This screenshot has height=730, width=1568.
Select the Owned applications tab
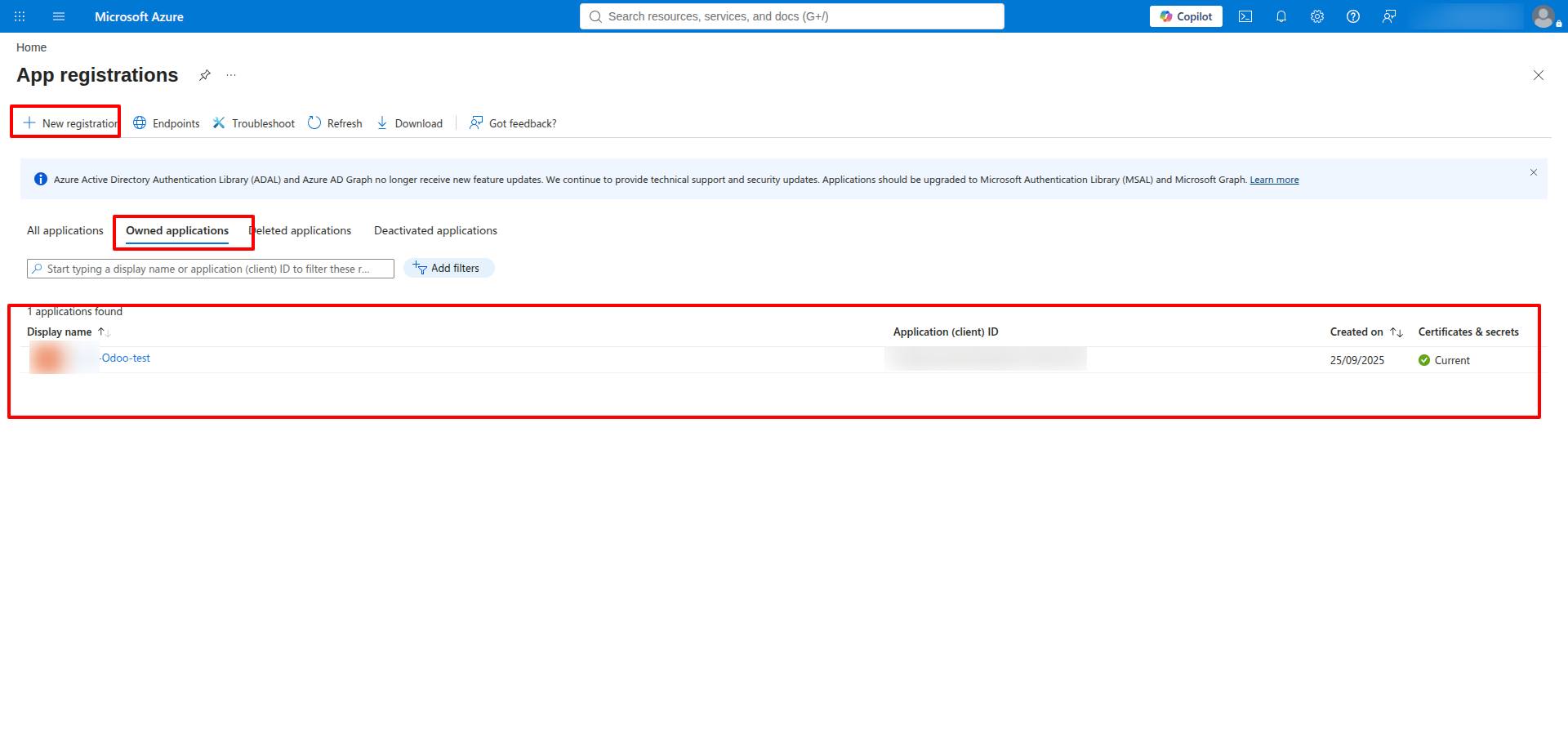177,231
